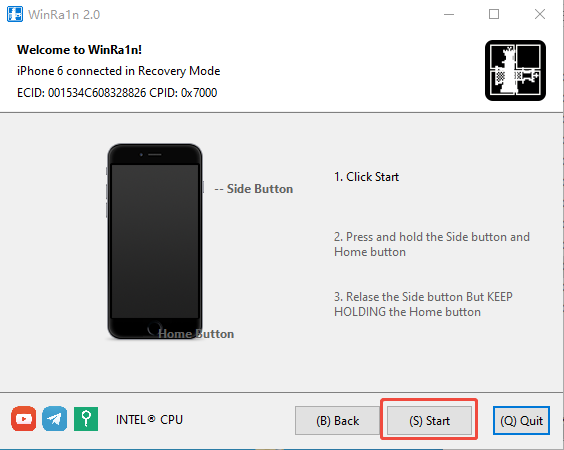This screenshot has width=564, height=450.
Task: Click the '1. Click Start' instruction
Action: [x=367, y=177]
